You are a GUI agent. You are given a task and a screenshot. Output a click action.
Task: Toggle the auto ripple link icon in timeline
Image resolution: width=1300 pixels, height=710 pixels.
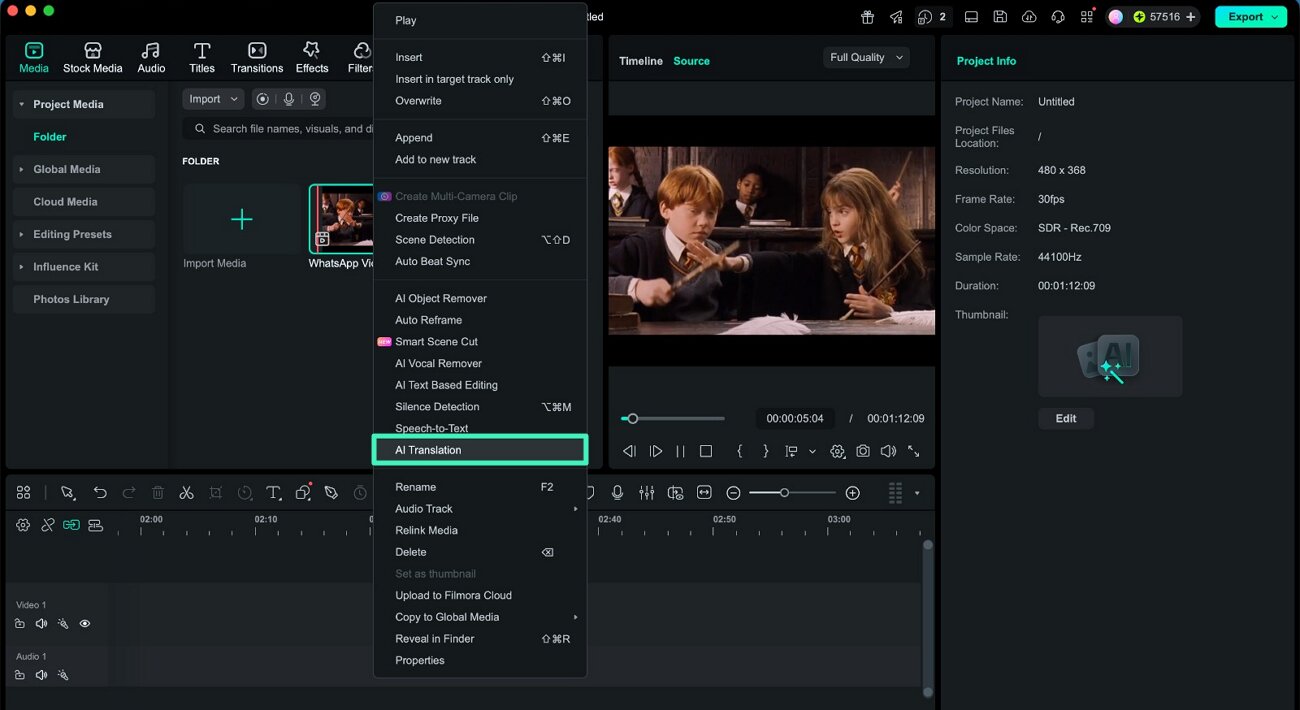point(71,525)
